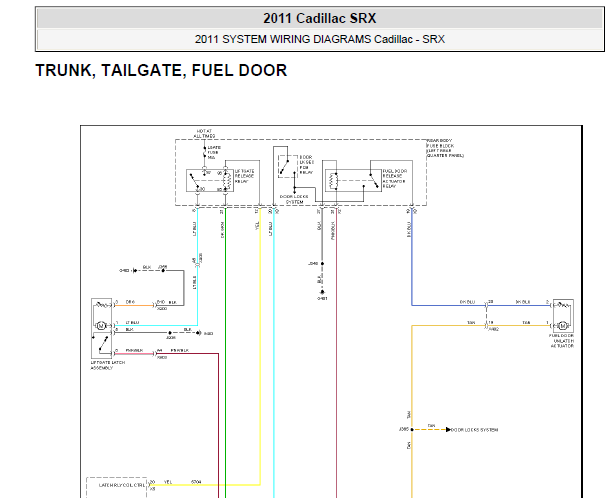Click "DK BLU" label nearest the fuel door actuator
The height and width of the screenshot is (498, 607).
pyautogui.click(x=523, y=302)
